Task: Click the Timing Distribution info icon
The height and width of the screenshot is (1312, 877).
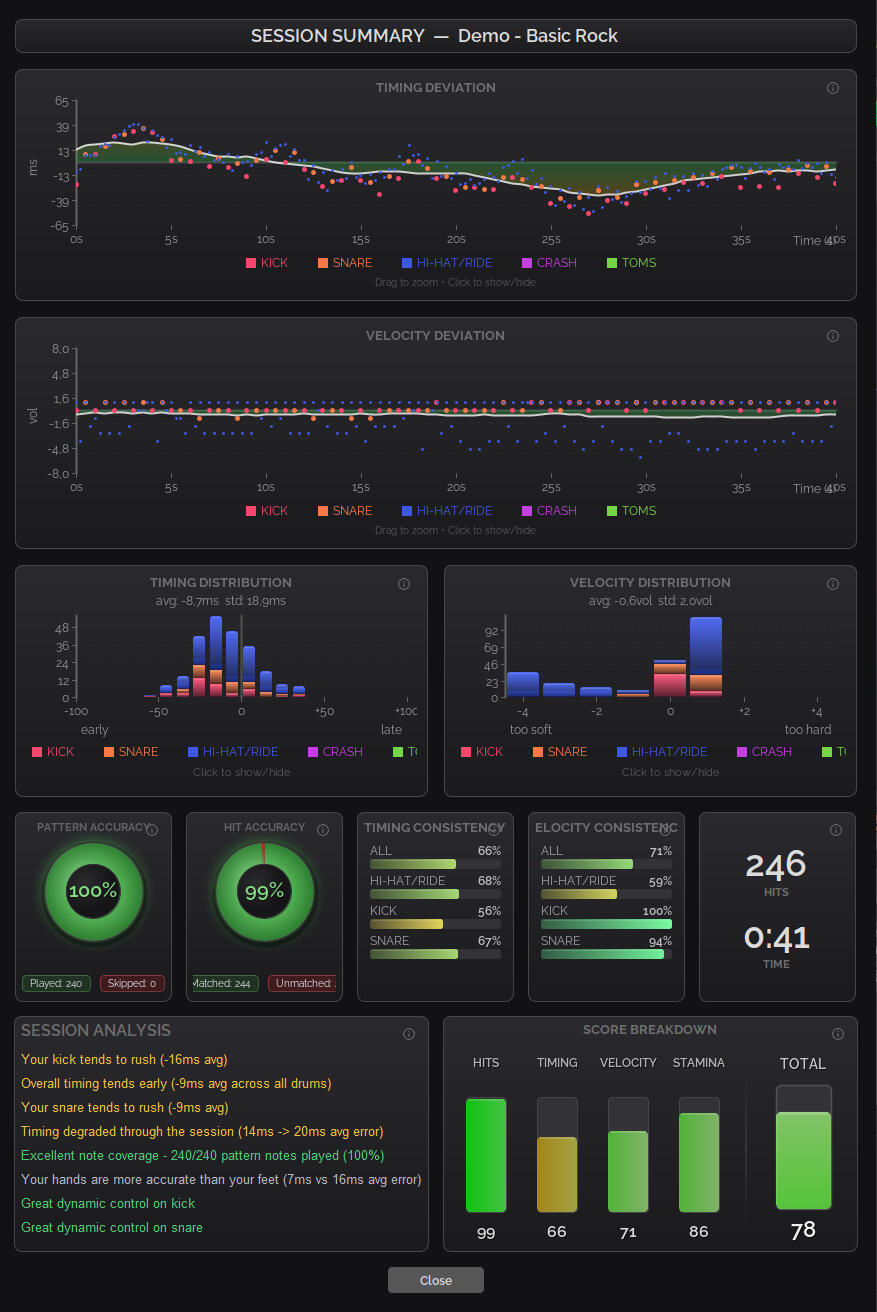Action: tap(404, 584)
